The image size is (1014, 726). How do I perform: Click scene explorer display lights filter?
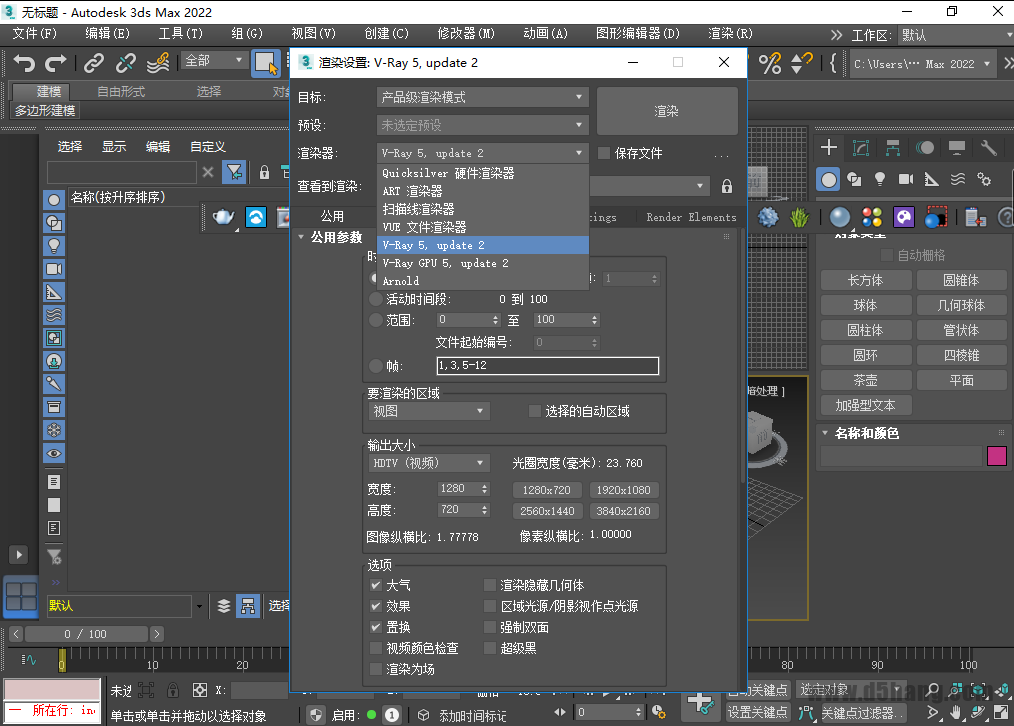point(54,246)
